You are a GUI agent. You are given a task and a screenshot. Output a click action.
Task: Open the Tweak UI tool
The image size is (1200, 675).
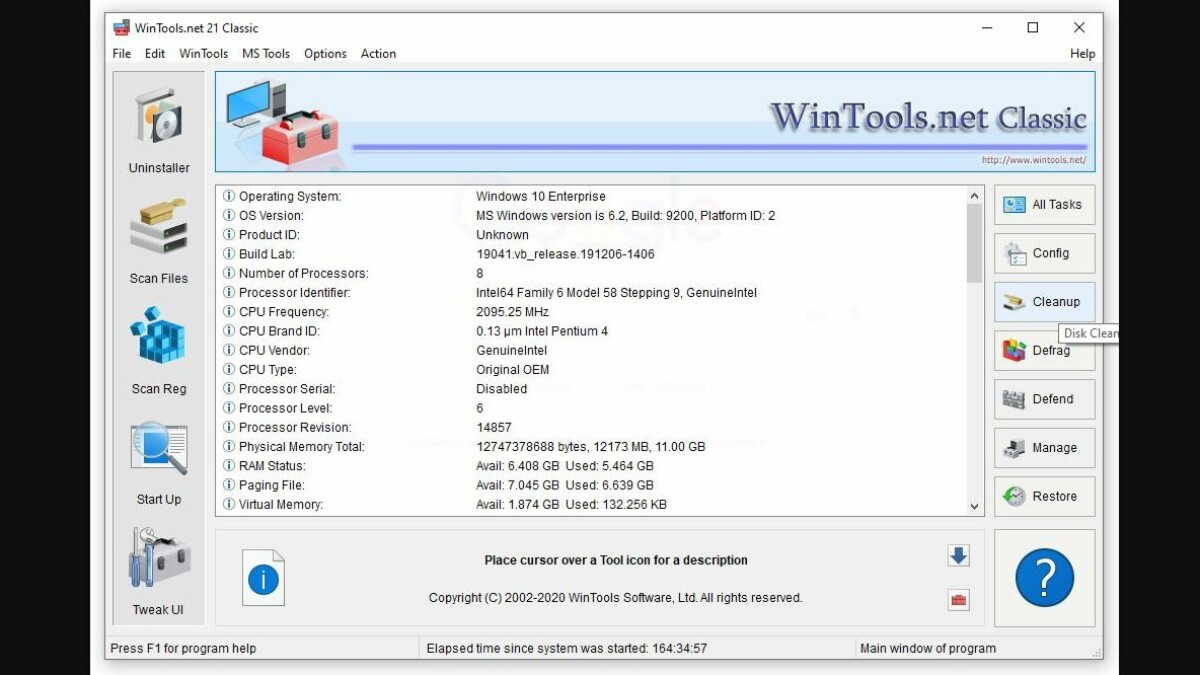point(158,572)
